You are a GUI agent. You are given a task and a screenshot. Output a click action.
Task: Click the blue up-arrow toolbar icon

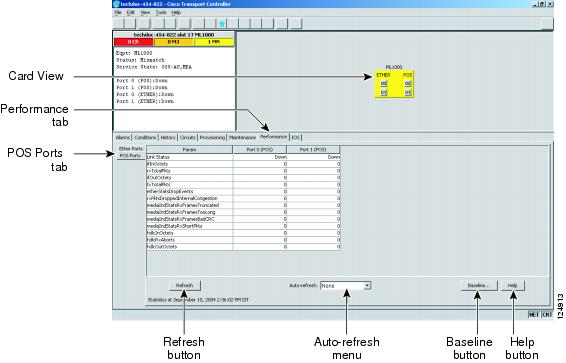click(222, 24)
